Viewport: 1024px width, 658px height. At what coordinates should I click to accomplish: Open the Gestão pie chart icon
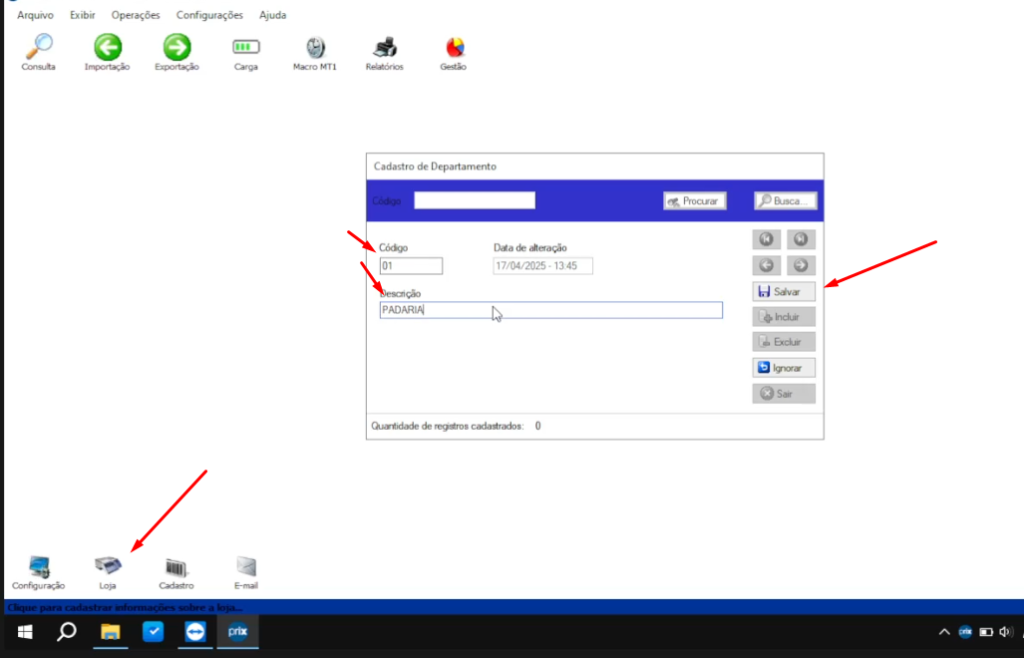(453, 47)
